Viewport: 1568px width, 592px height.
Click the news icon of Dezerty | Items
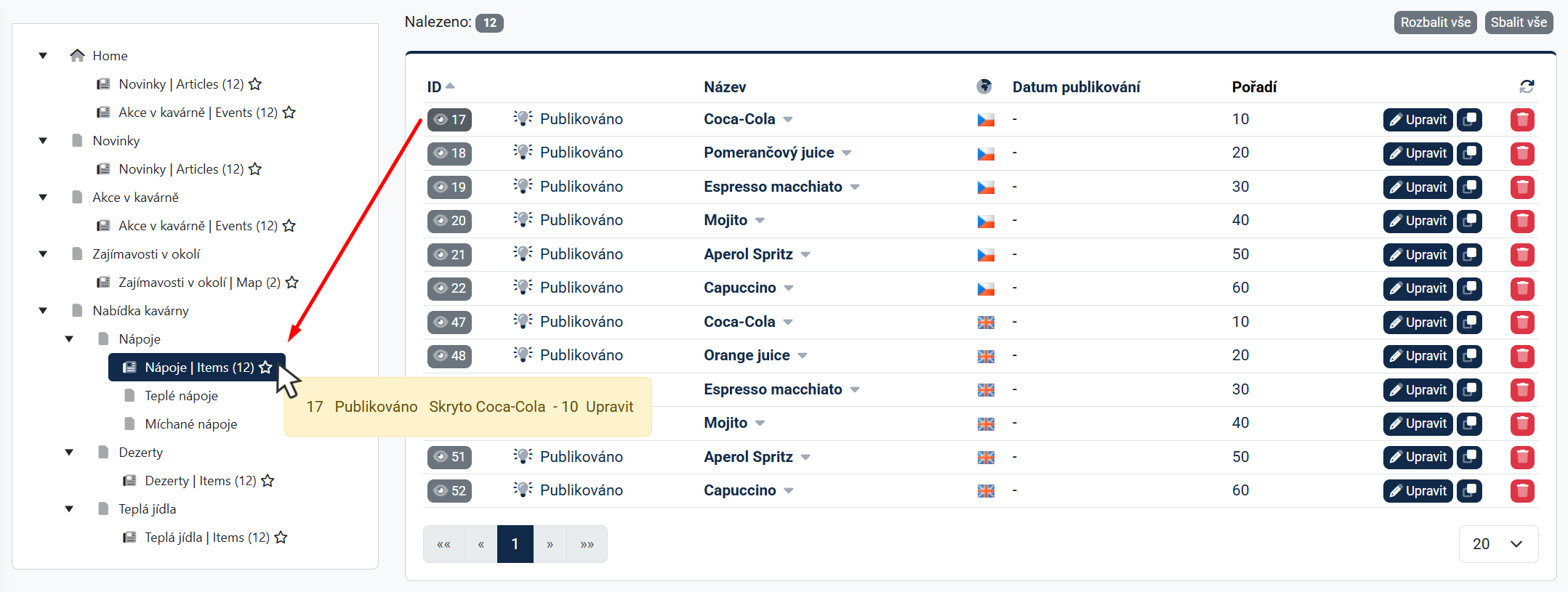tap(129, 481)
